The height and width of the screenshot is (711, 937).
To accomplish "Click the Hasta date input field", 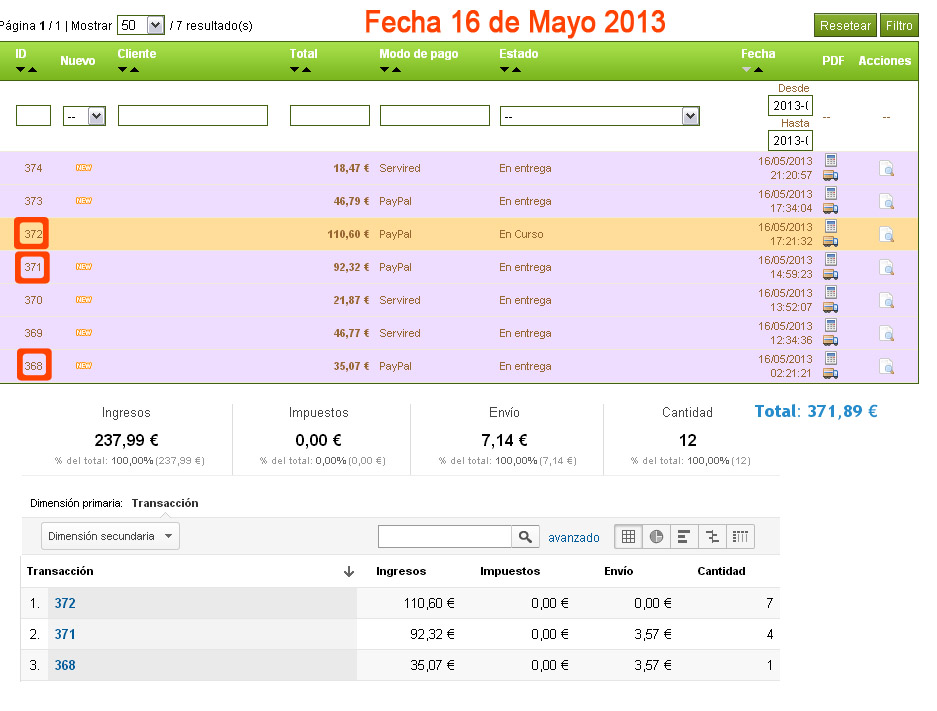I will (790, 140).
